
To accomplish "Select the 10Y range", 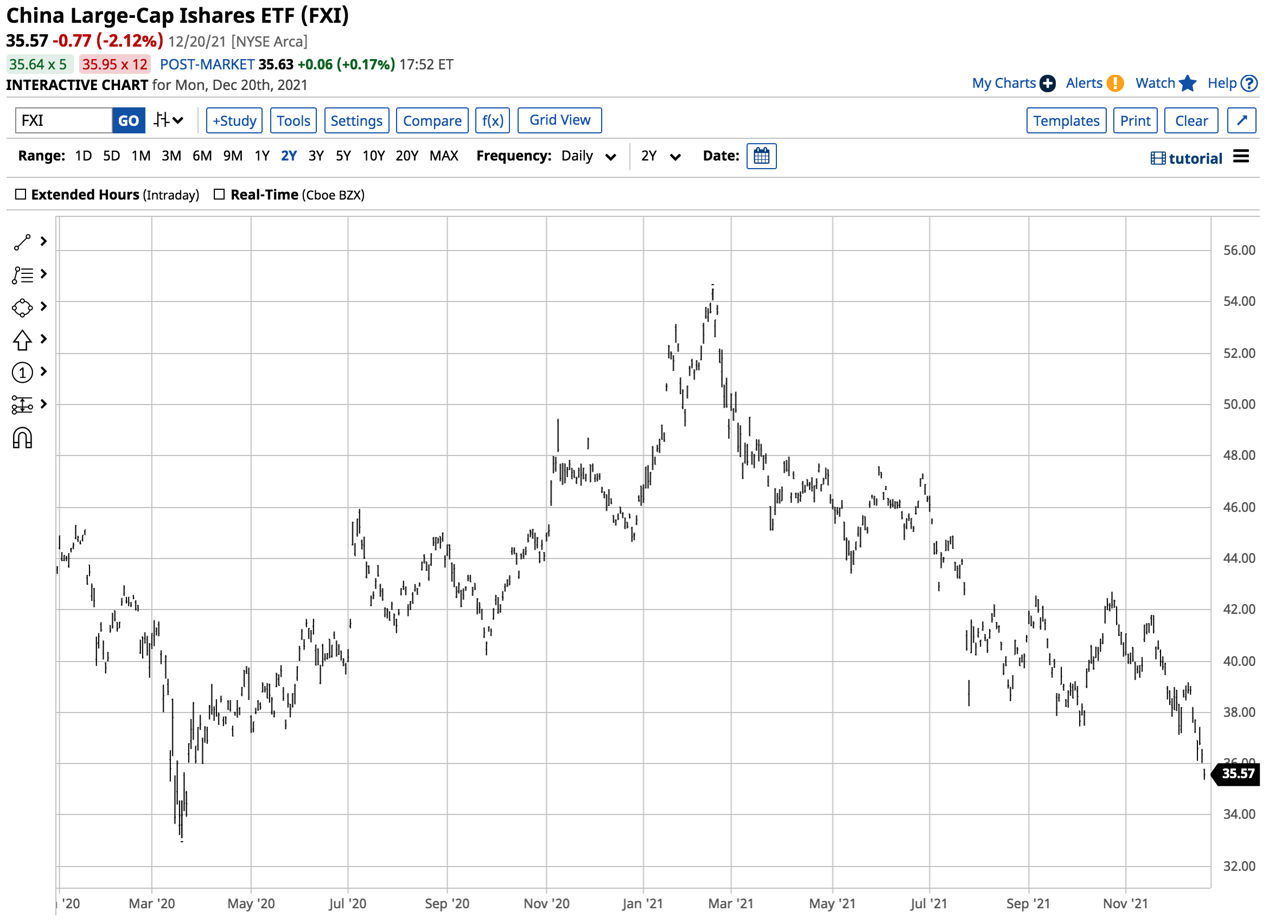I will 374,156.
